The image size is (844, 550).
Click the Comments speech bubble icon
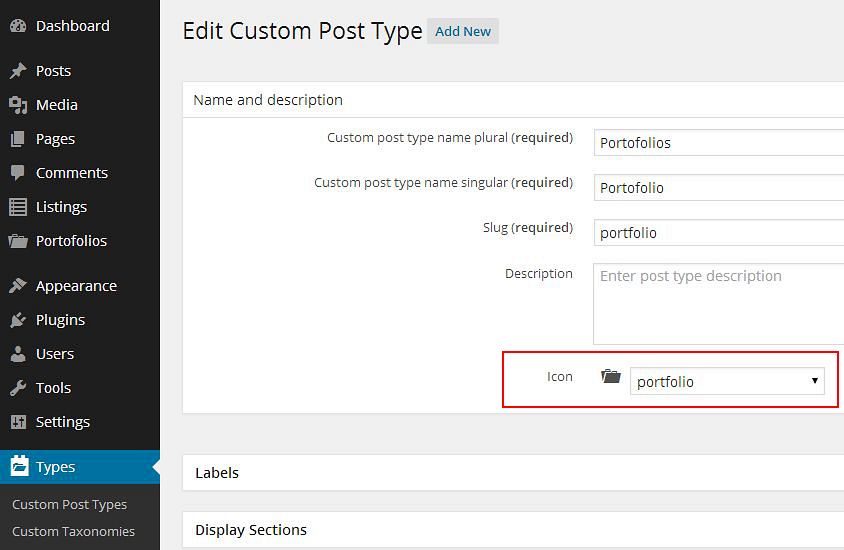tap(18, 173)
